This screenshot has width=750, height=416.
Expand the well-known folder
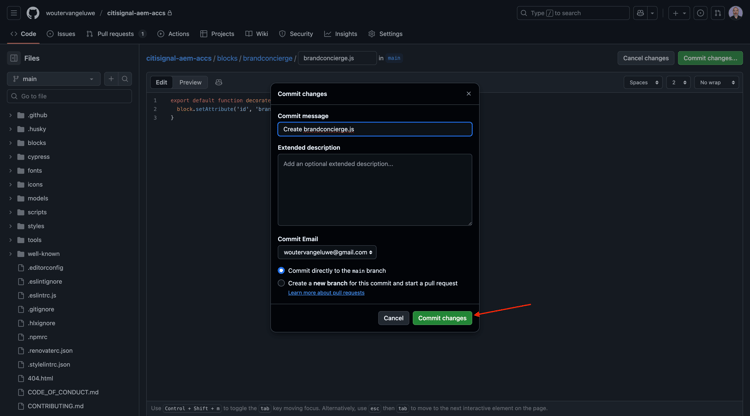pyautogui.click(x=11, y=254)
